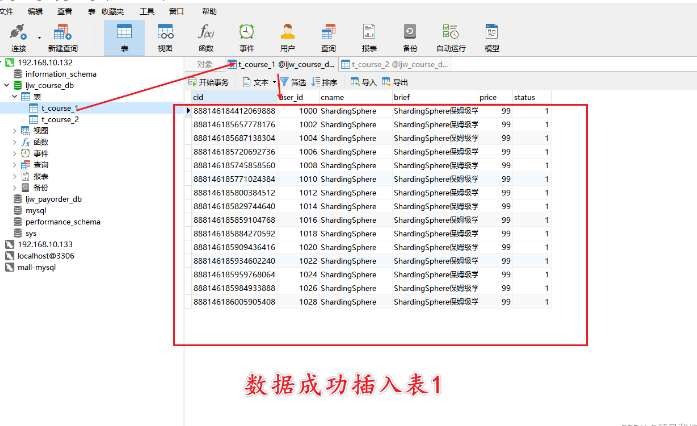Click Begin Transaction button

[x=208, y=82]
